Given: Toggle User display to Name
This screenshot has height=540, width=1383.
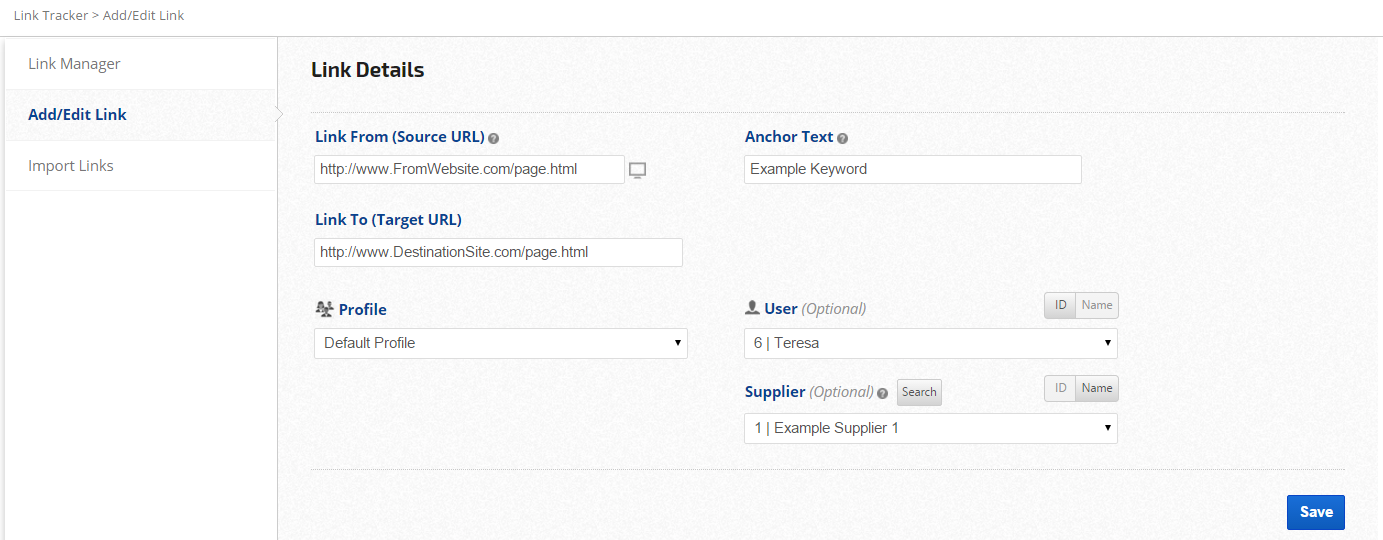Looking at the screenshot, I should [1097, 305].
